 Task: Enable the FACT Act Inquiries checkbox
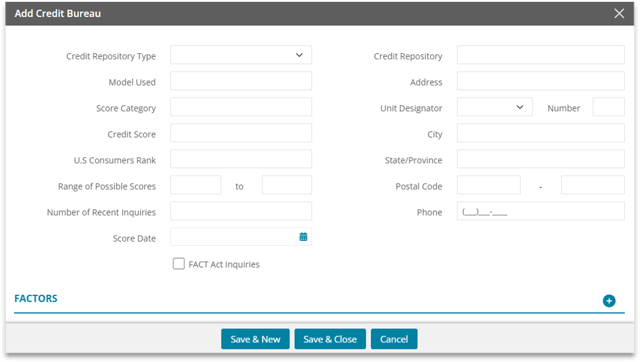click(178, 264)
